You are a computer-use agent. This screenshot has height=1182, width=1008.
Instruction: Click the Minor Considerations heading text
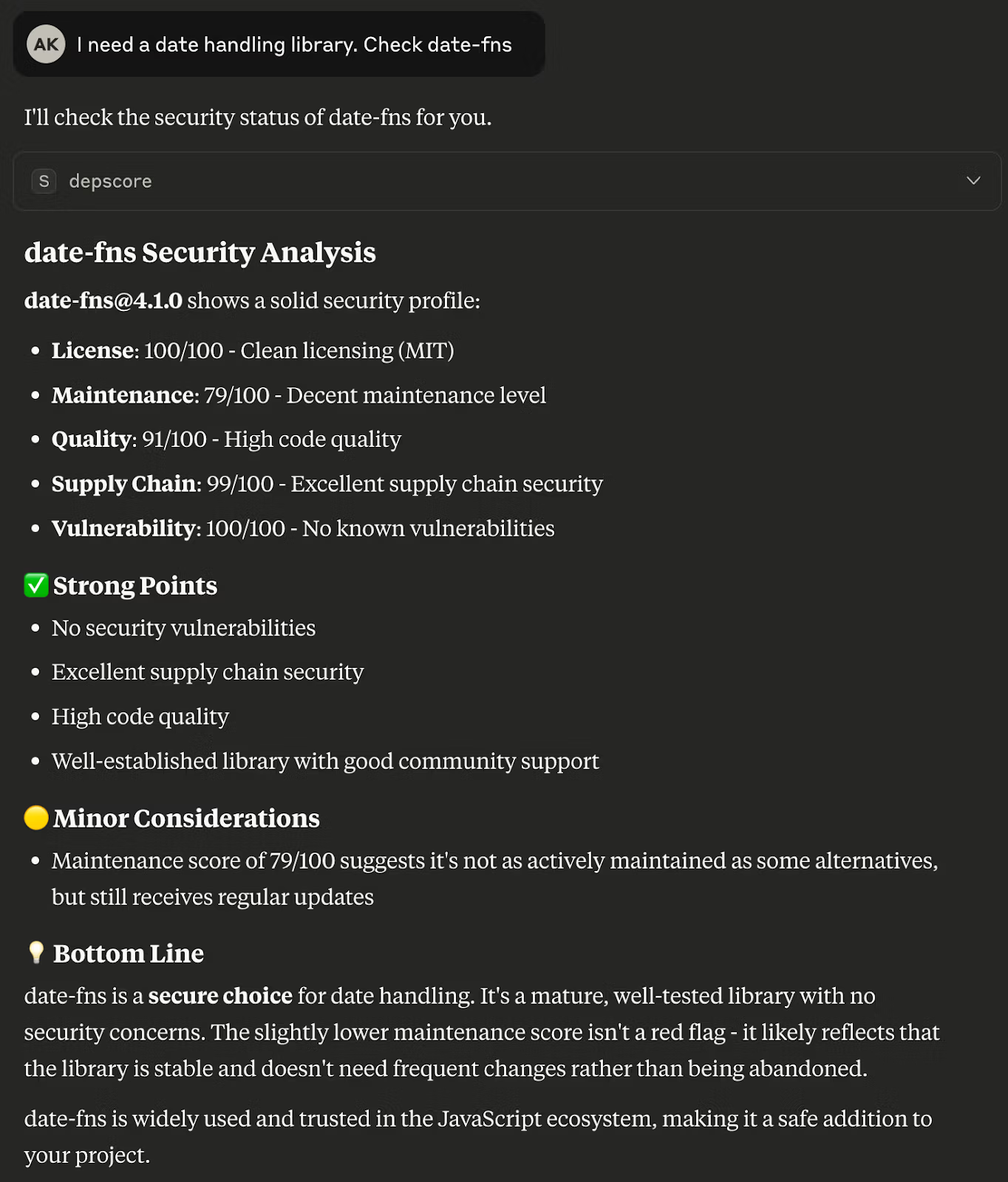pyautogui.click(x=186, y=819)
